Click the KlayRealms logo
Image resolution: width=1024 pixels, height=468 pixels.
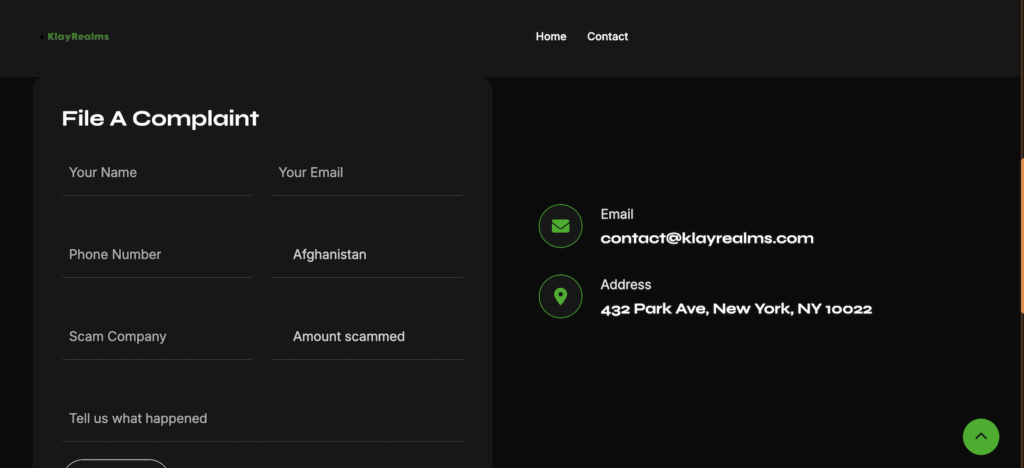pos(77,37)
